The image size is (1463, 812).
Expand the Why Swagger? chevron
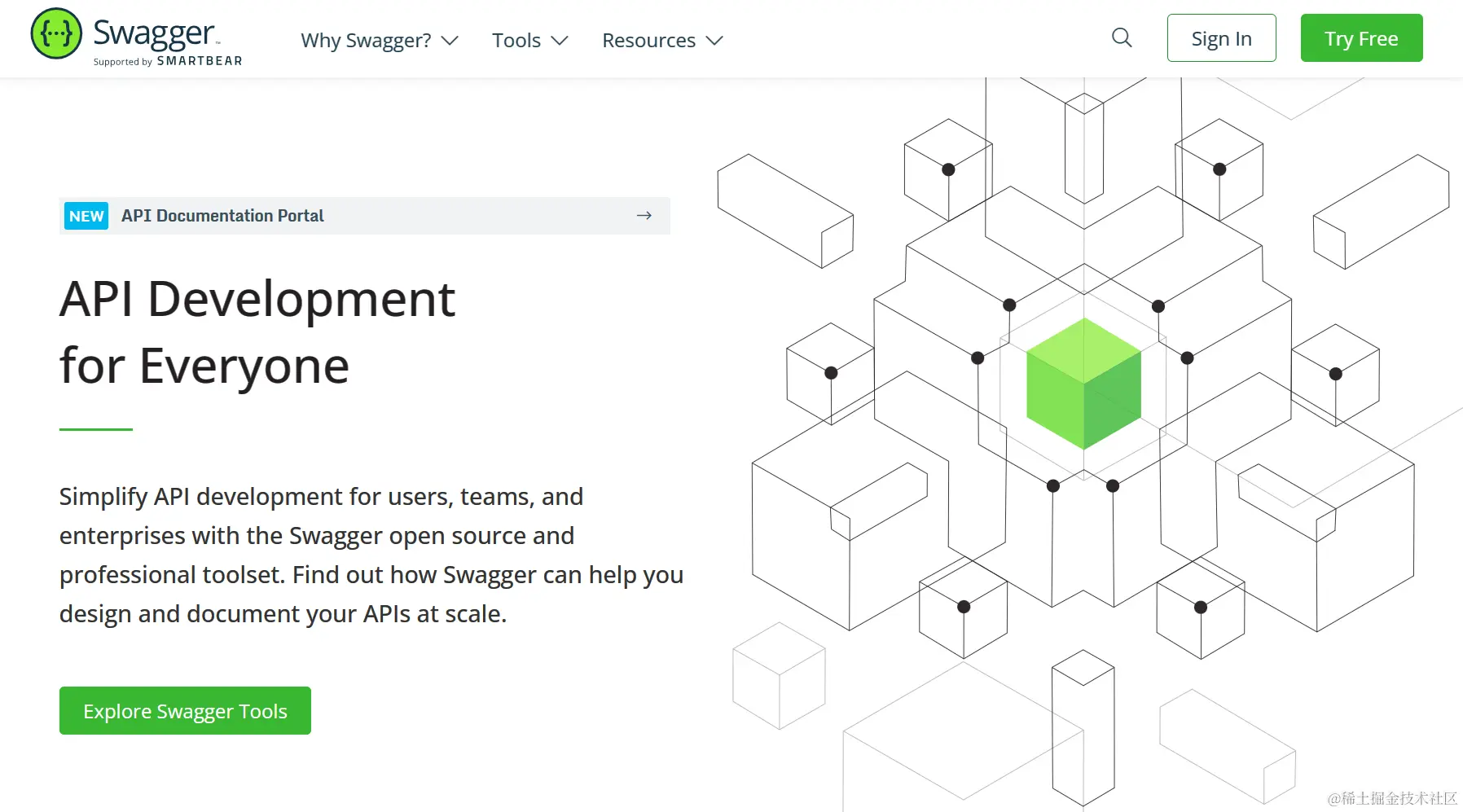450,41
